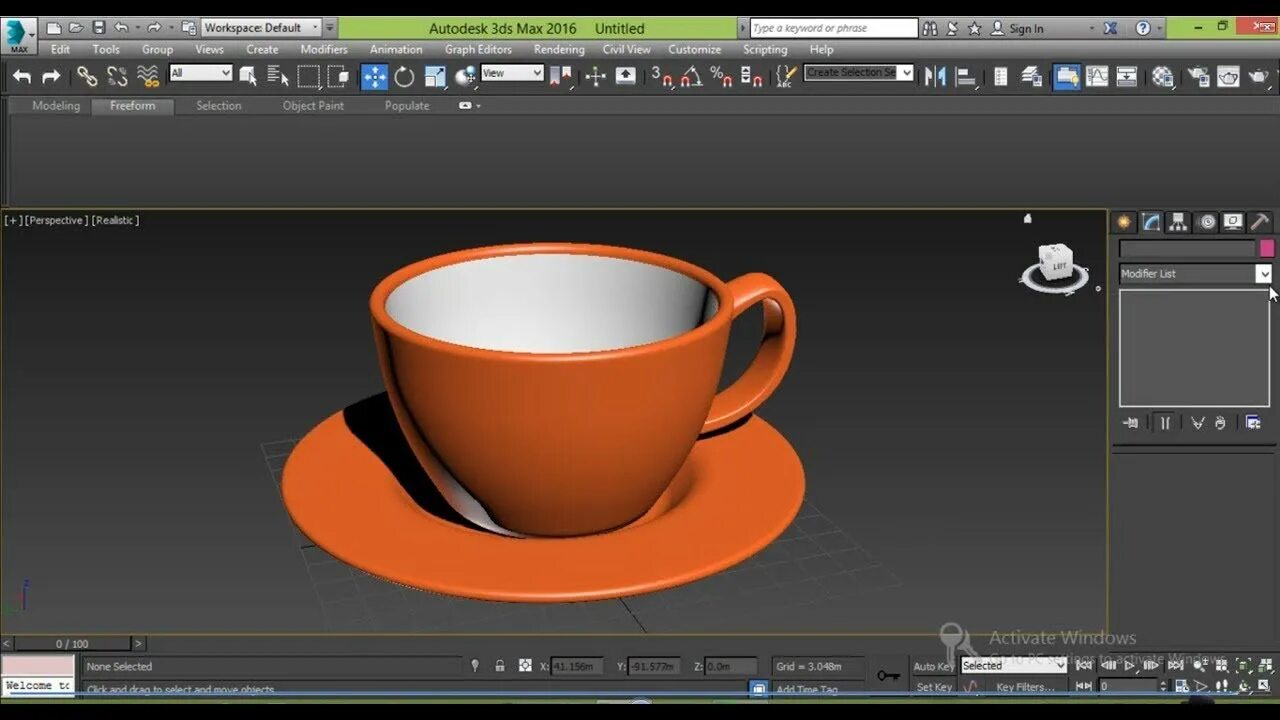The height and width of the screenshot is (720, 1280).
Task: Open the Workspace: Default dropdown
Action: coord(262,28)
